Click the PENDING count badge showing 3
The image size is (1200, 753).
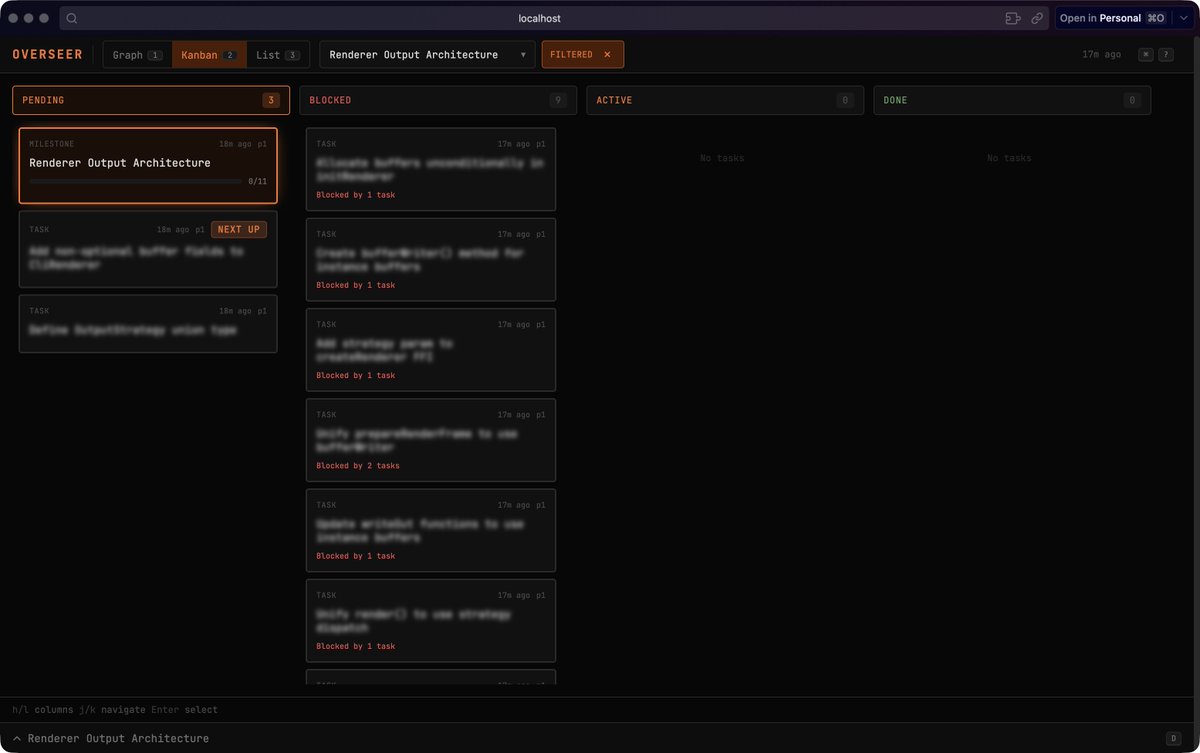coord(270,100)
